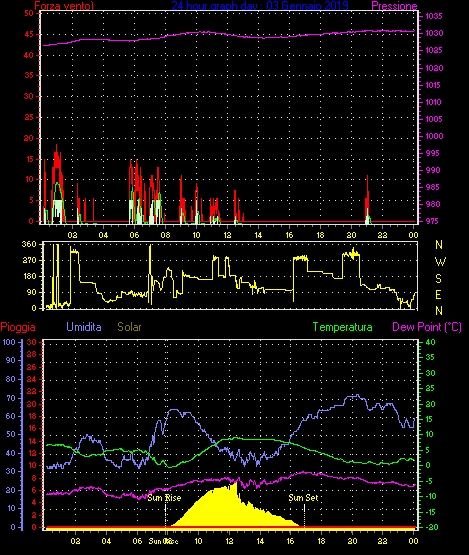Click the 14 hour label under wind chart
469x555 pixels.
258,235
